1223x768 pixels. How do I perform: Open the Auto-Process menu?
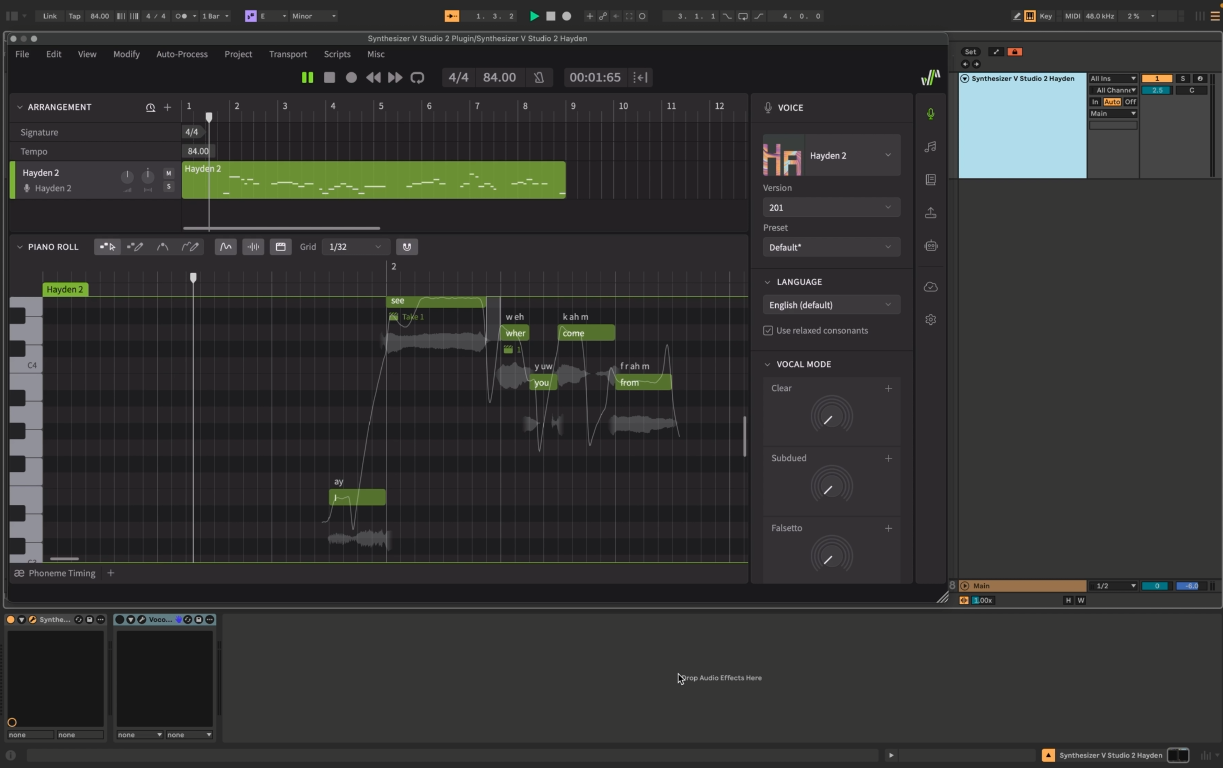[181, 54]
